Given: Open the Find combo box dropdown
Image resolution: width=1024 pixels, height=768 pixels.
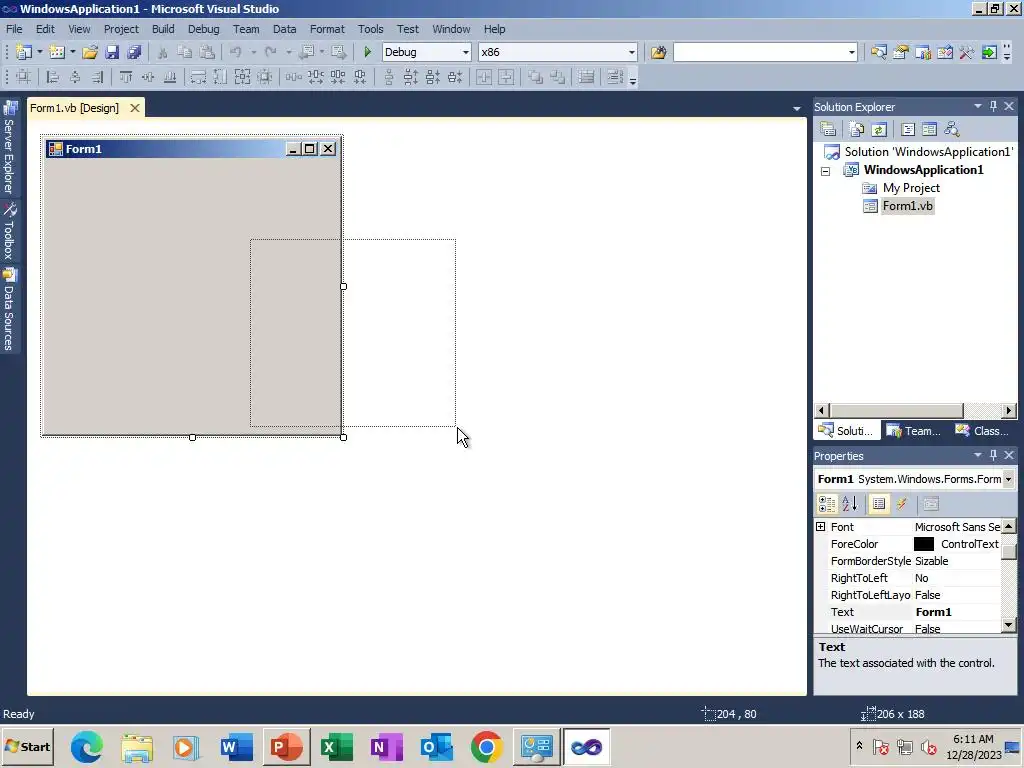Looking at the screenshot, I should click(851, 52).
